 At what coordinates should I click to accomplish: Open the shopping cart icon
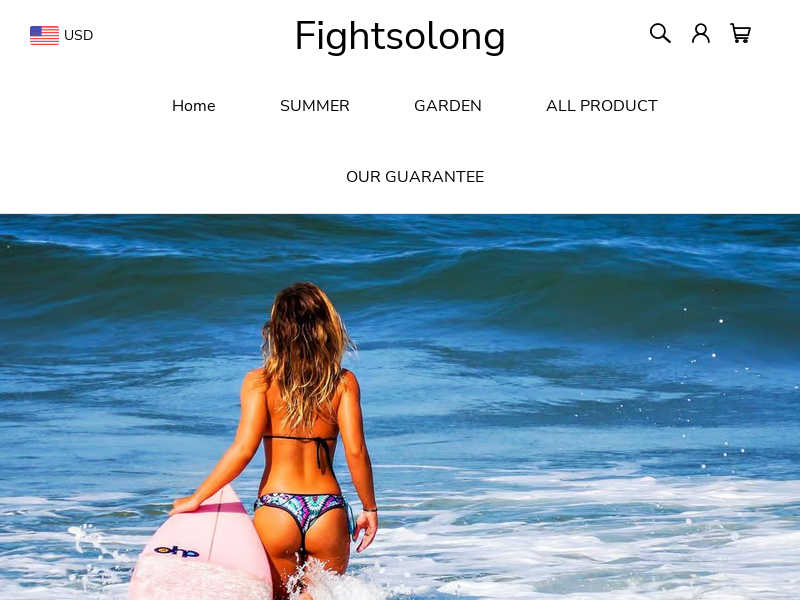pyautogui.click(x=740, y=34)
